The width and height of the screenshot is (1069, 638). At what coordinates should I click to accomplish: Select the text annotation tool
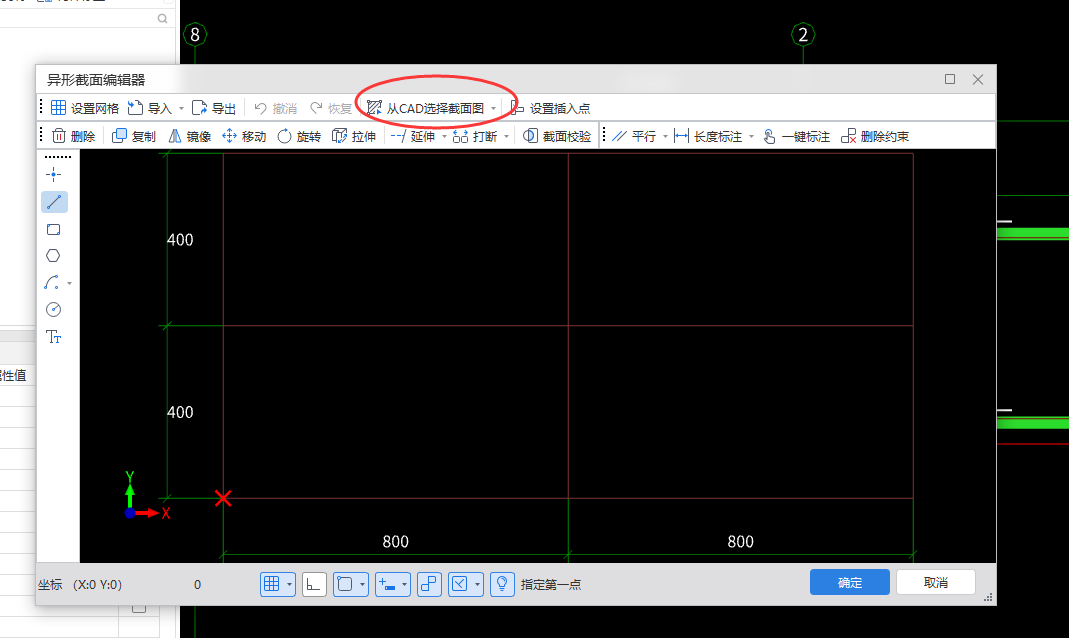coord(53,337)
